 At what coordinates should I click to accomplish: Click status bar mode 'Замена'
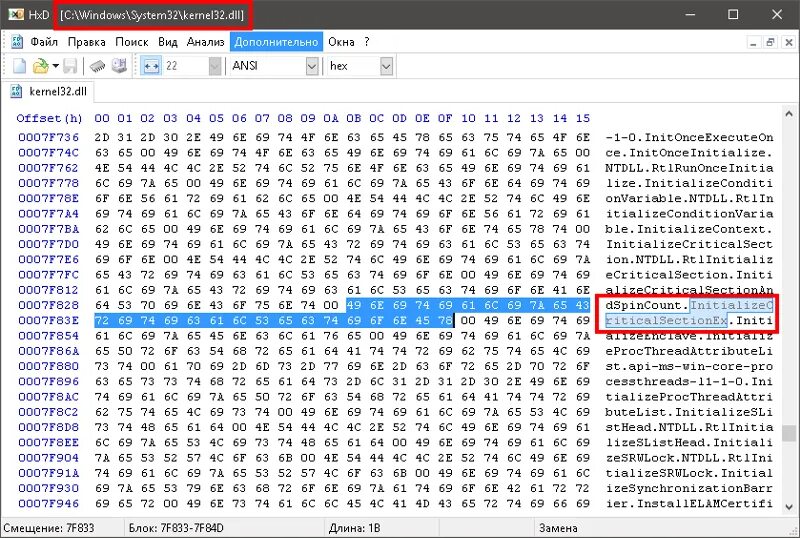tap(558, 528)
